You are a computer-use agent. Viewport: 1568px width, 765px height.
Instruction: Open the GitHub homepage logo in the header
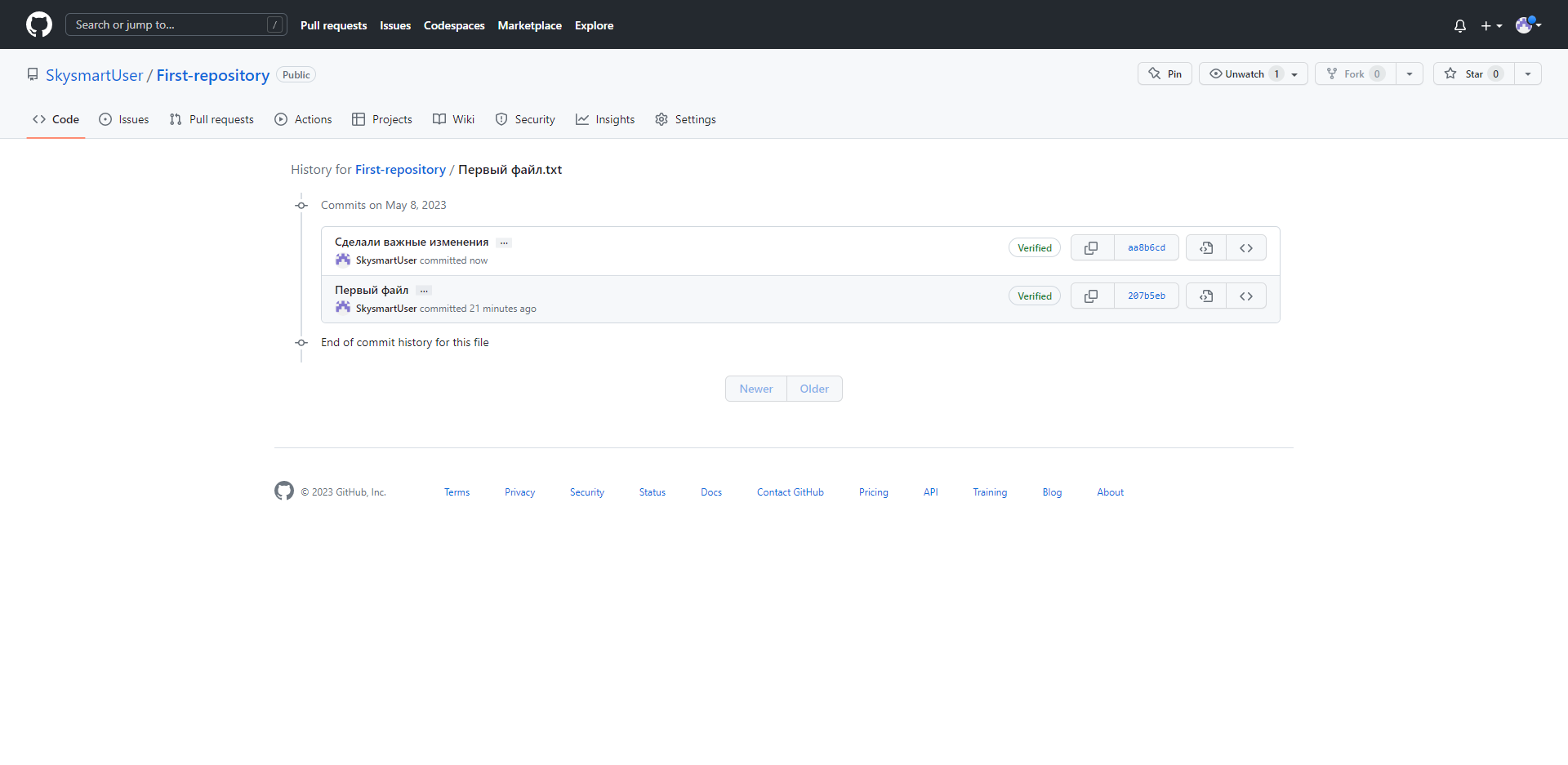click(x=39, y=24)
